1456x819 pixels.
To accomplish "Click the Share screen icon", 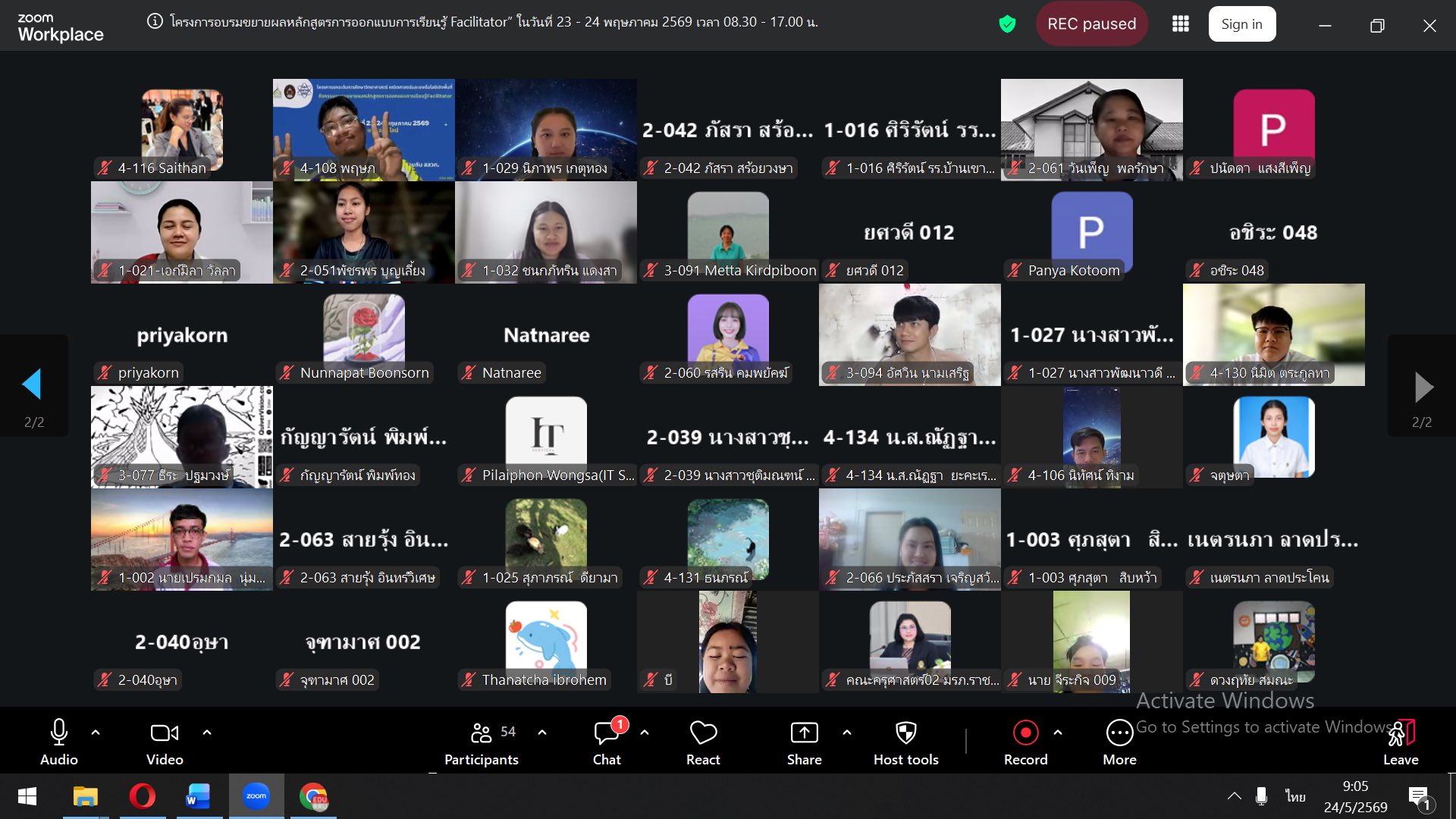I will click(x=805, y=733).
